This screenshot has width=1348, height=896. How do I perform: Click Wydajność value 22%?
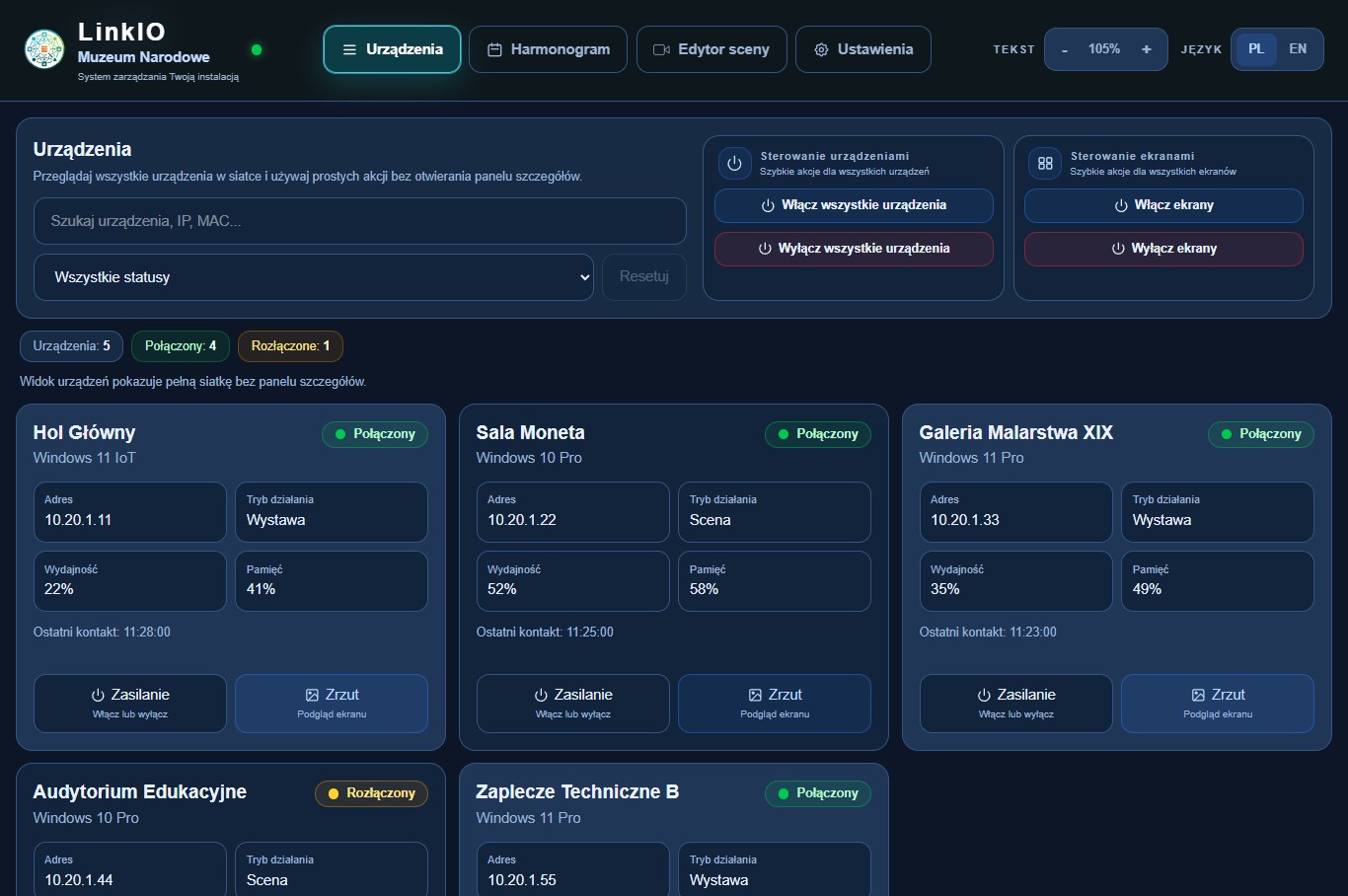59,589
